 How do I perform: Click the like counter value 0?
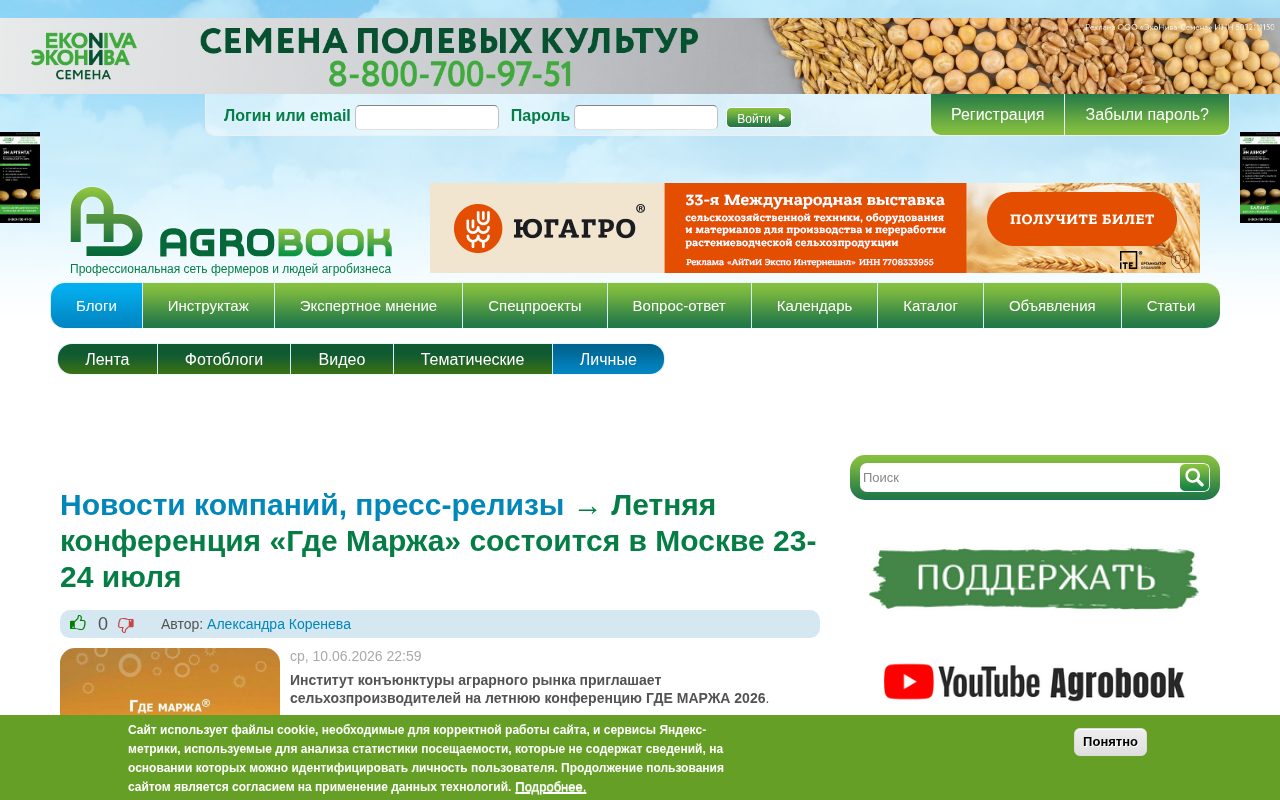103,624
